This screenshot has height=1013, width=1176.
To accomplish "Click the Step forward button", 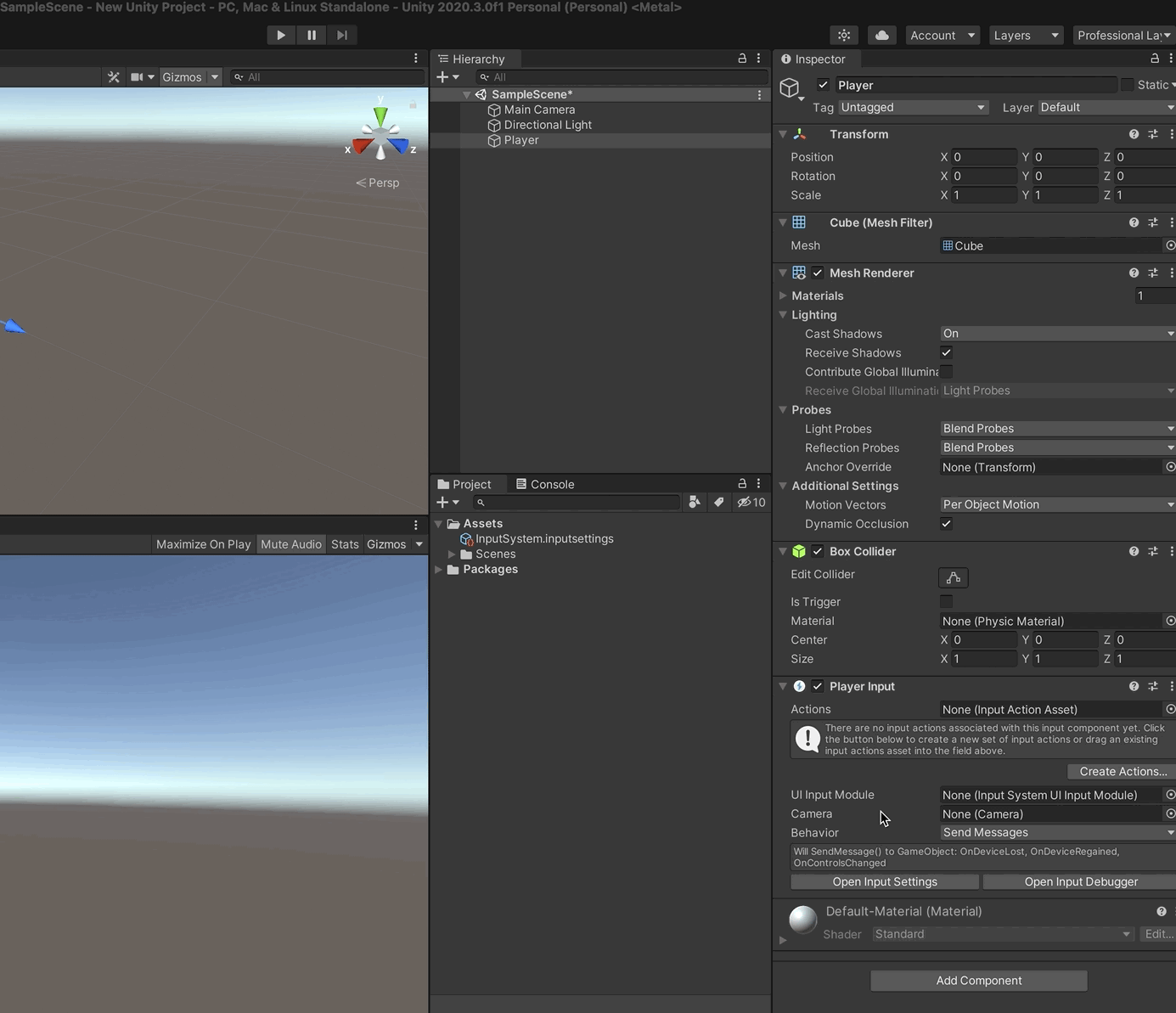I will pyautogui.click(x=342, y=35).
